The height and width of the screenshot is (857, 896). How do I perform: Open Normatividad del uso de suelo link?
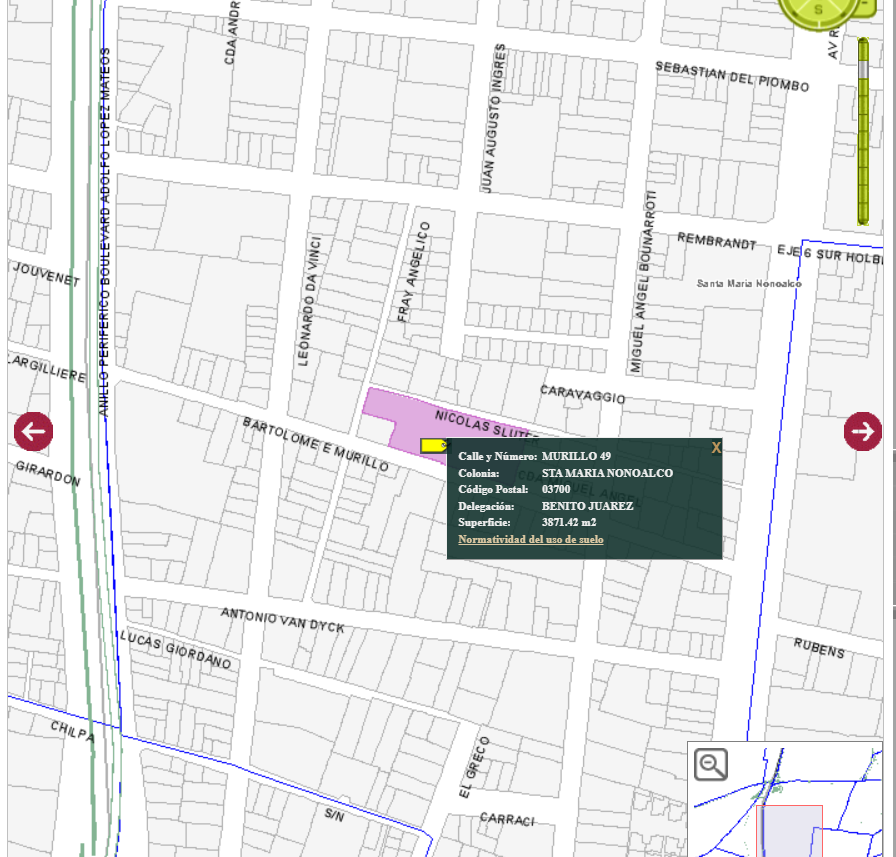pos(530,539)
